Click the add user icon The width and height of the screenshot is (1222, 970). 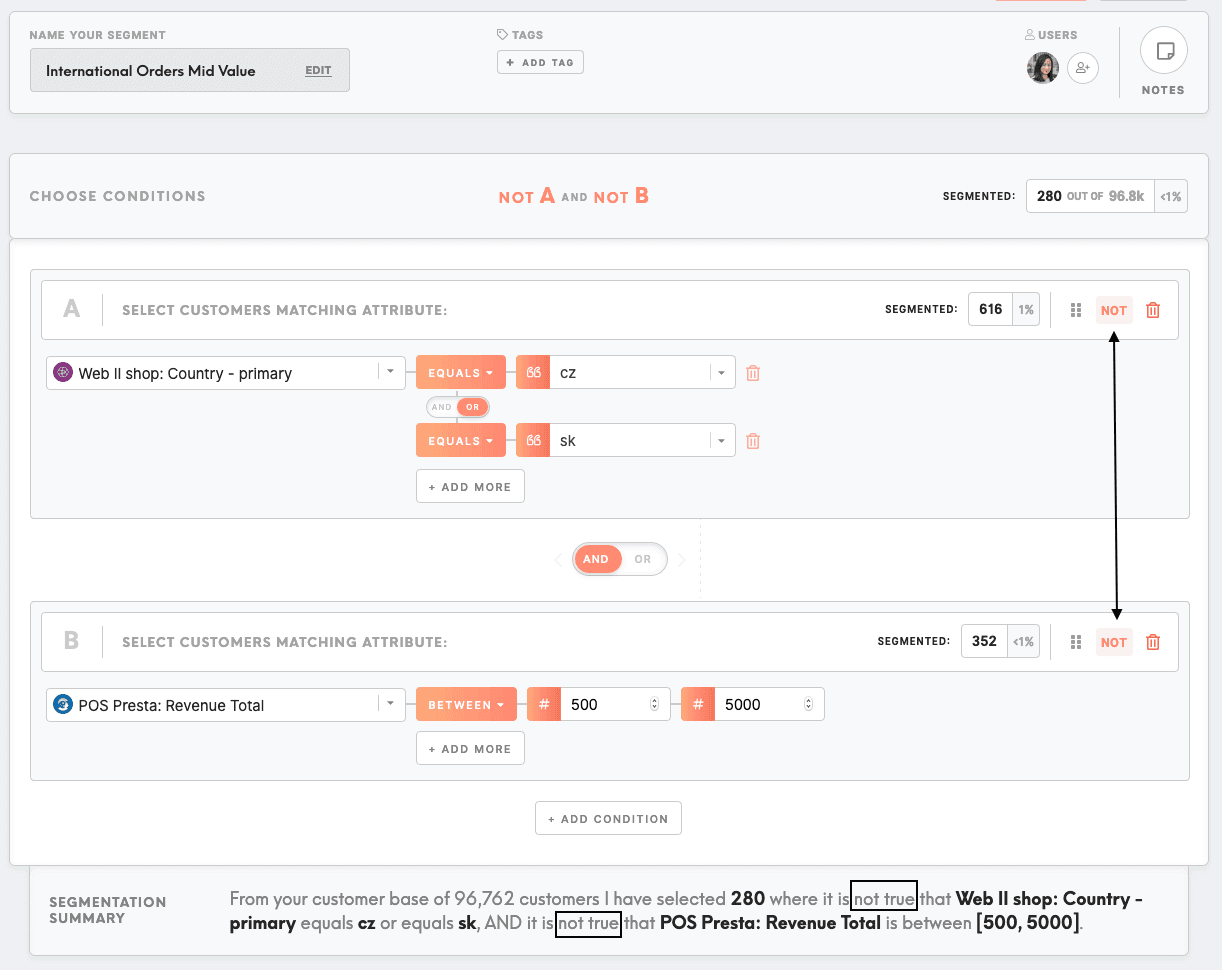[1083, 68]
